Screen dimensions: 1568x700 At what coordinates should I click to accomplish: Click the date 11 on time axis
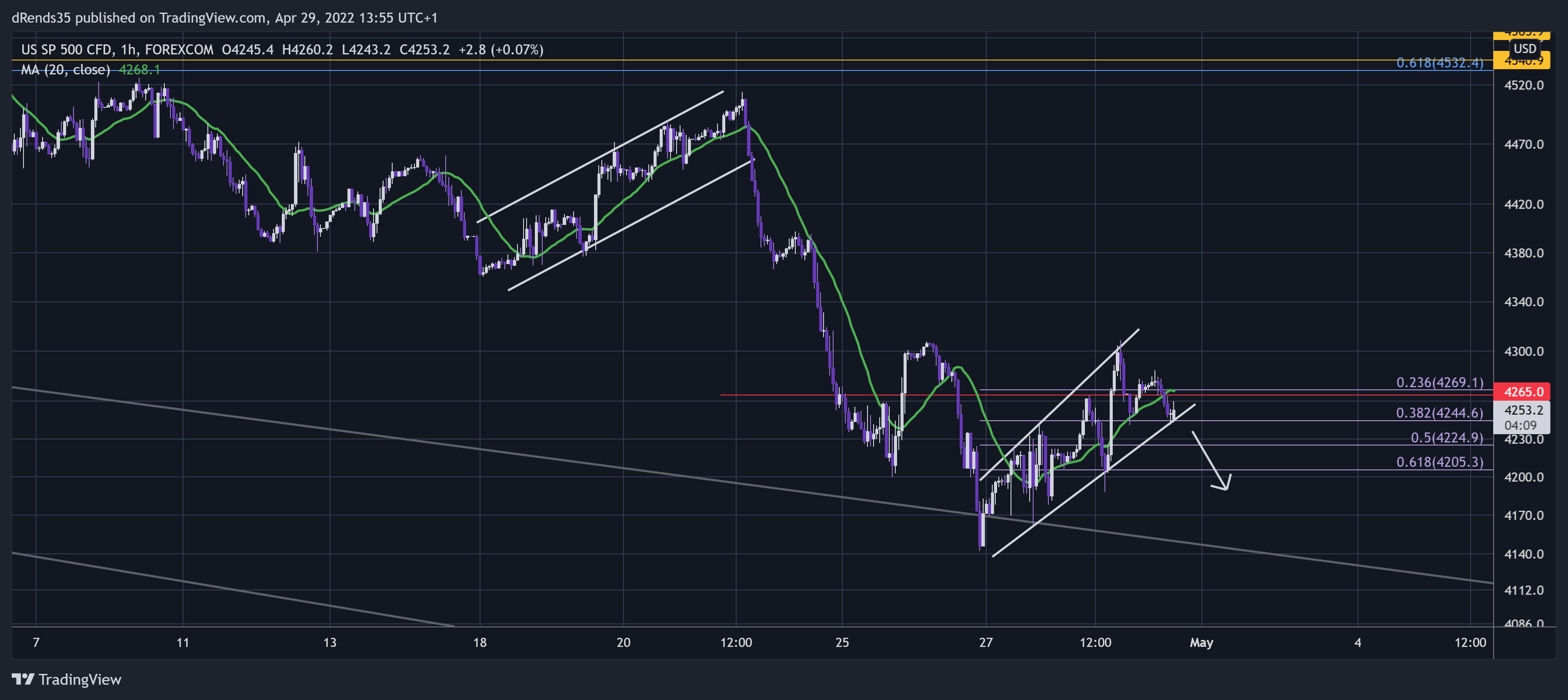tap(183, 642)
